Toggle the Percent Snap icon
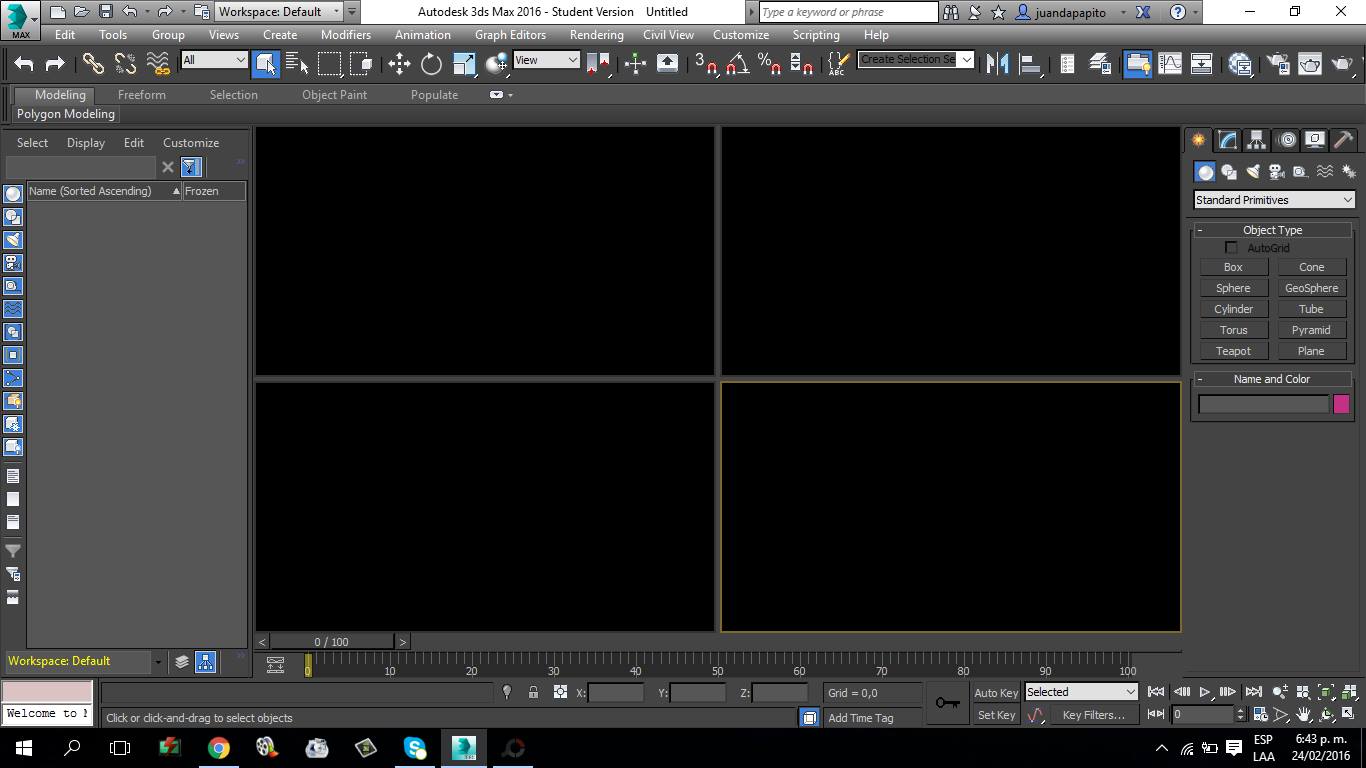The width and height of the screenshot is (1366, 768). [x=769, y=64]
